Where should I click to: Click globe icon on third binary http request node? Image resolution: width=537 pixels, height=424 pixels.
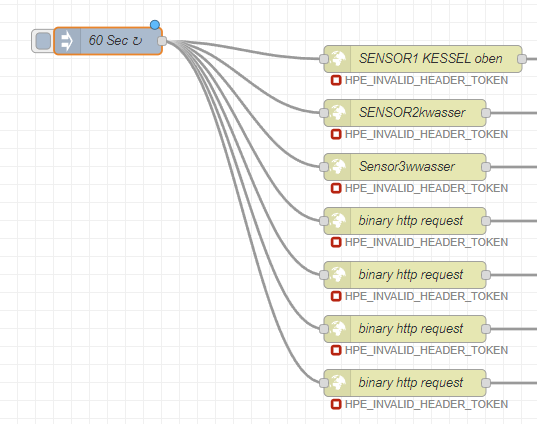[x=338, y=329]
